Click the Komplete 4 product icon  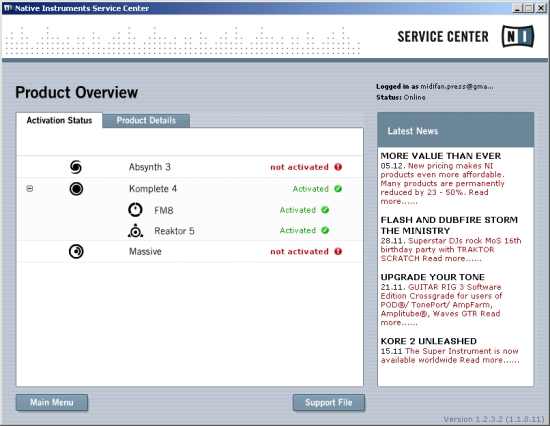coord(76,189)
